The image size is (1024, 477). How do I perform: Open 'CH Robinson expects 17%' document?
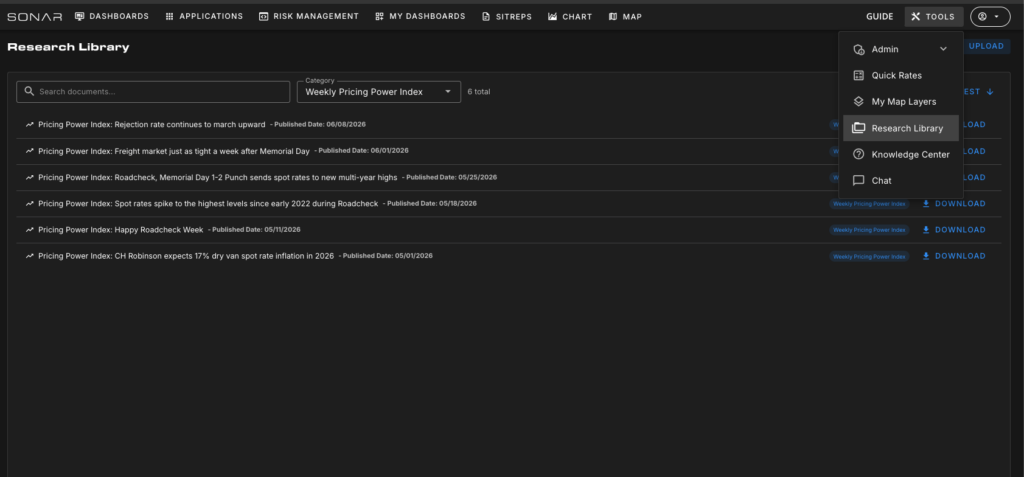pyautogui.click(x=186, y=255)
